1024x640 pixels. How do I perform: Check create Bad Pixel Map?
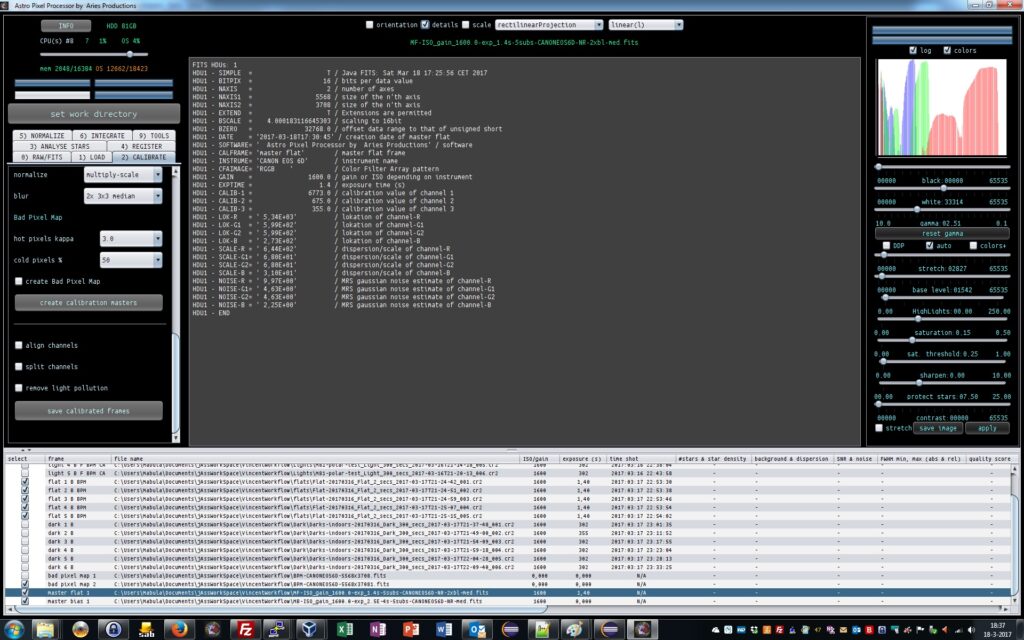[19, 281]
